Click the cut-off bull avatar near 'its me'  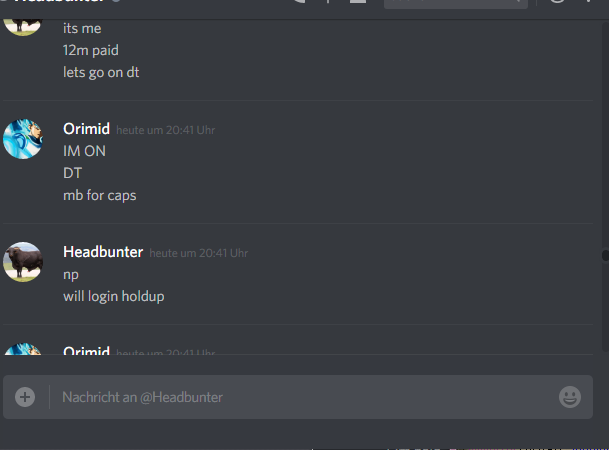(x=23, y=27)
